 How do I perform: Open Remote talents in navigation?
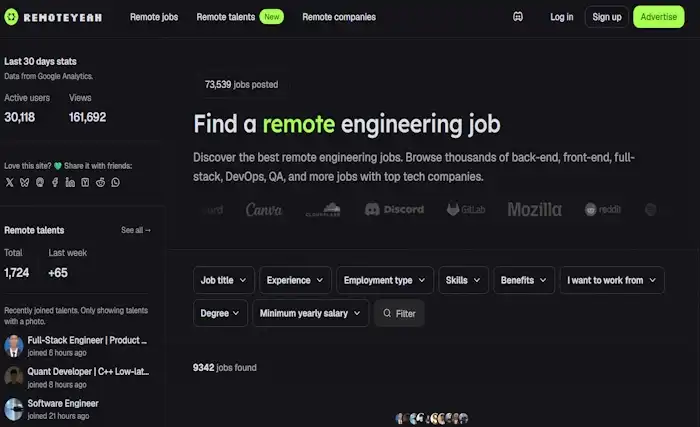(x=226, y=17)
